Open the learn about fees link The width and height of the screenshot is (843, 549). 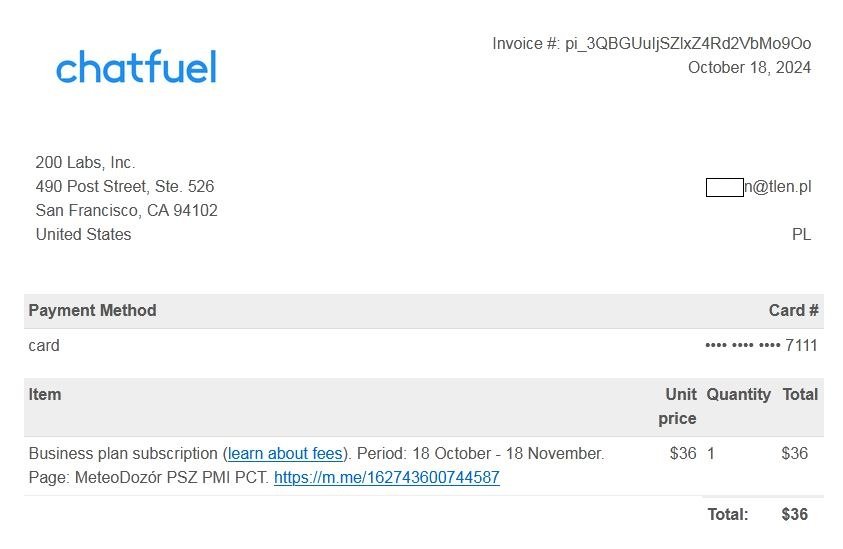pyautogui.click(x=285, y=453)
